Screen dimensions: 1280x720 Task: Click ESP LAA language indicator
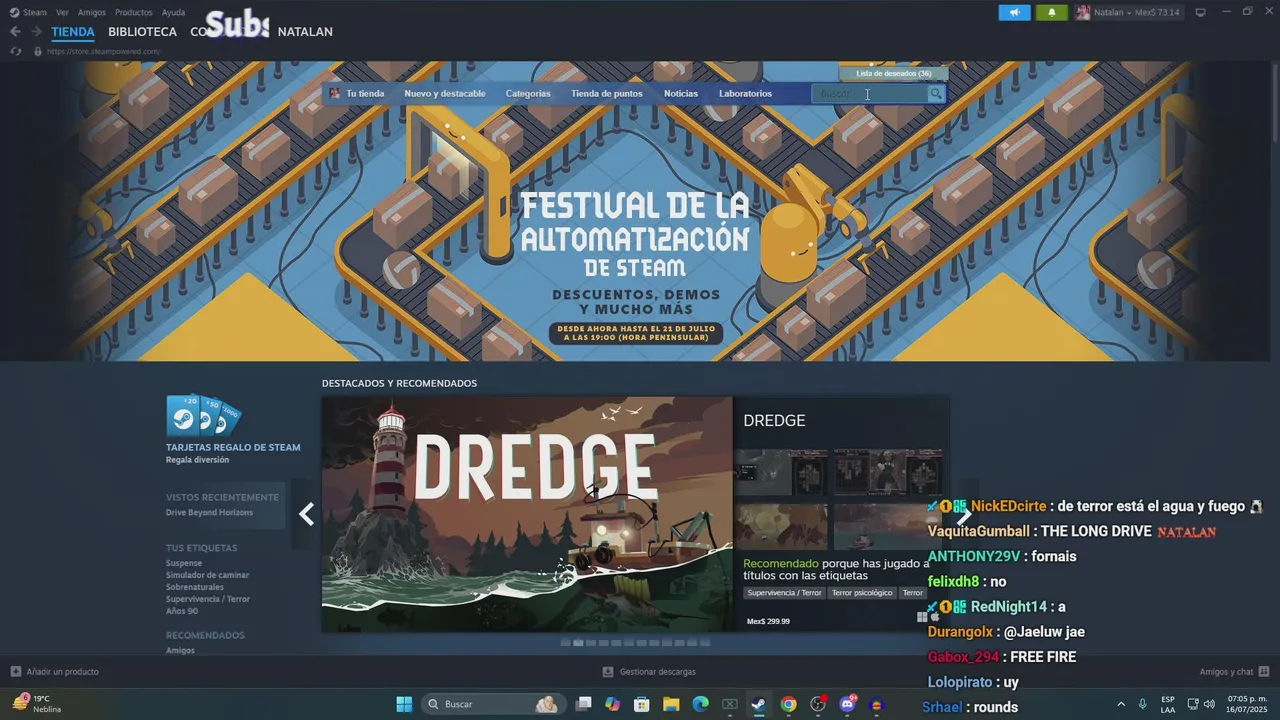tap(1168, 704)
